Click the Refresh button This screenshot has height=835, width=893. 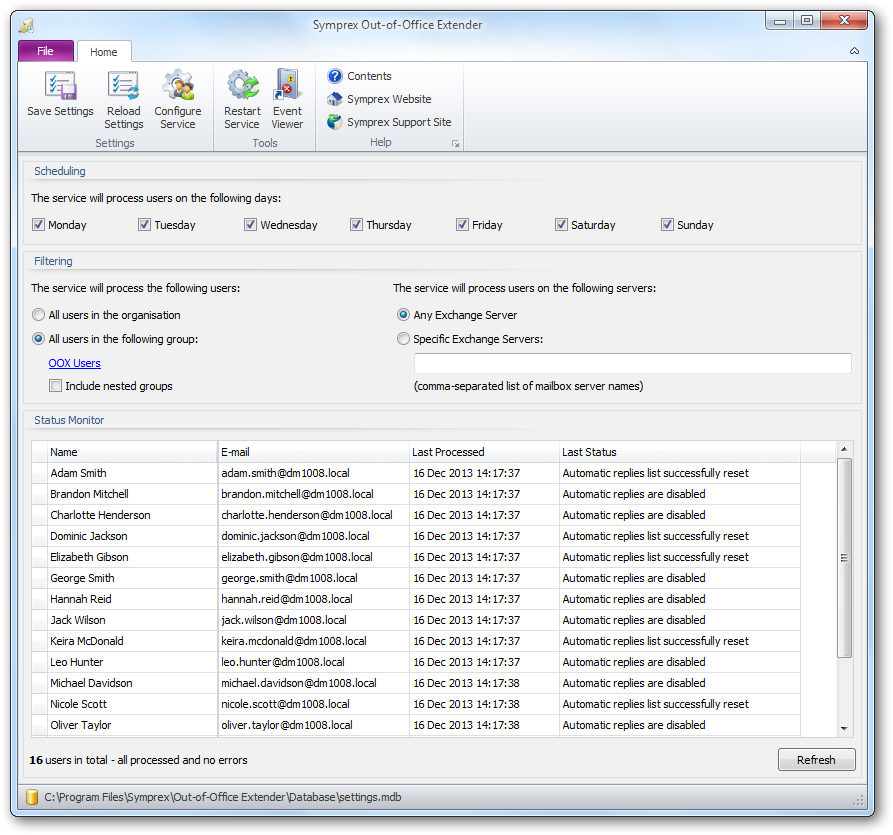[x=816, y=760]
